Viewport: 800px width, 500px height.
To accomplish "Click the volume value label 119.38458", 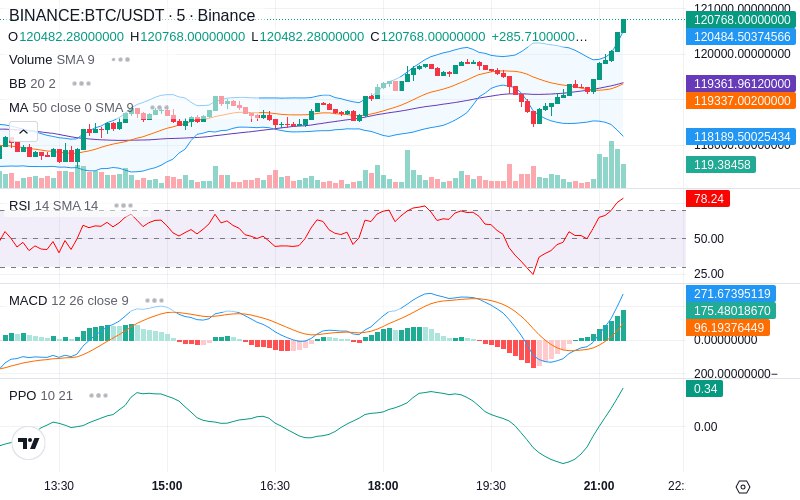I will pyautogui.click(x=721, y=165).
